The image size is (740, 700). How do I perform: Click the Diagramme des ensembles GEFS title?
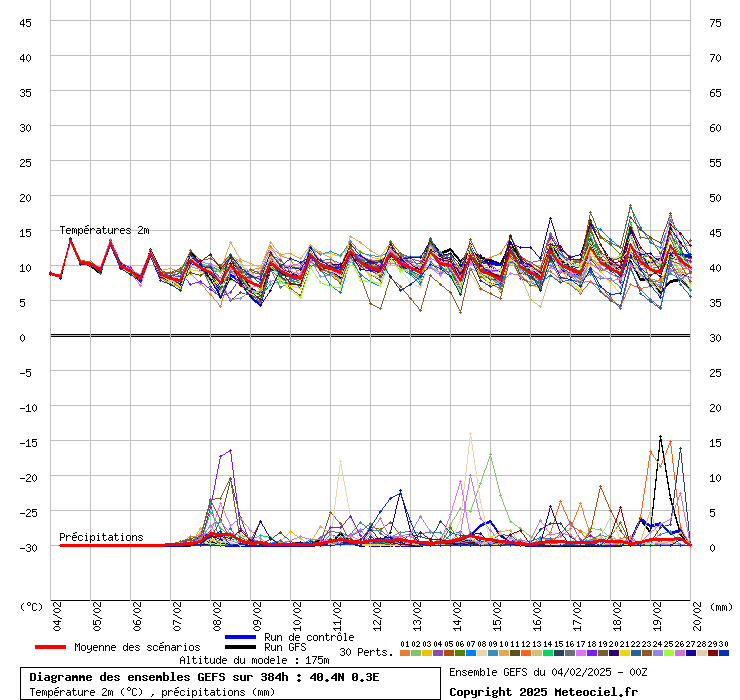point(204,677)
